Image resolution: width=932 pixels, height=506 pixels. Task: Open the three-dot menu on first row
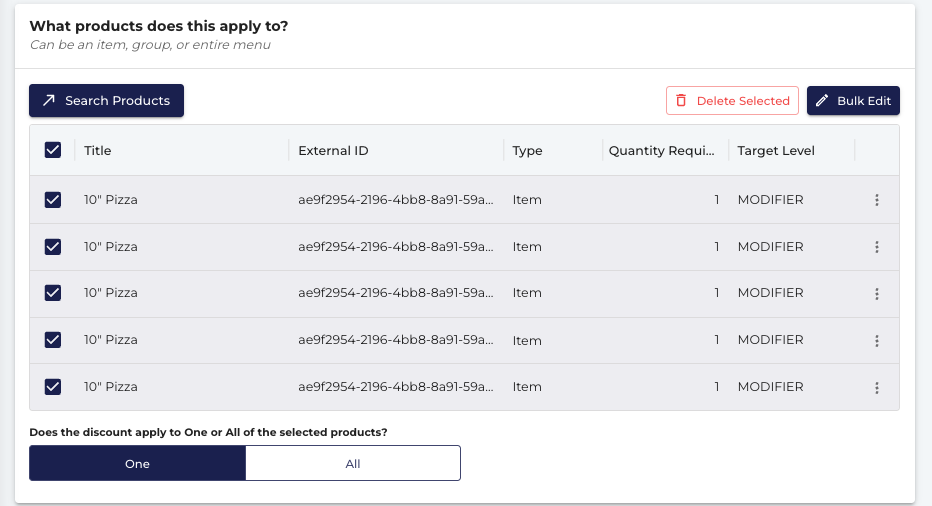pyautogui.click(x=877, y=200)
